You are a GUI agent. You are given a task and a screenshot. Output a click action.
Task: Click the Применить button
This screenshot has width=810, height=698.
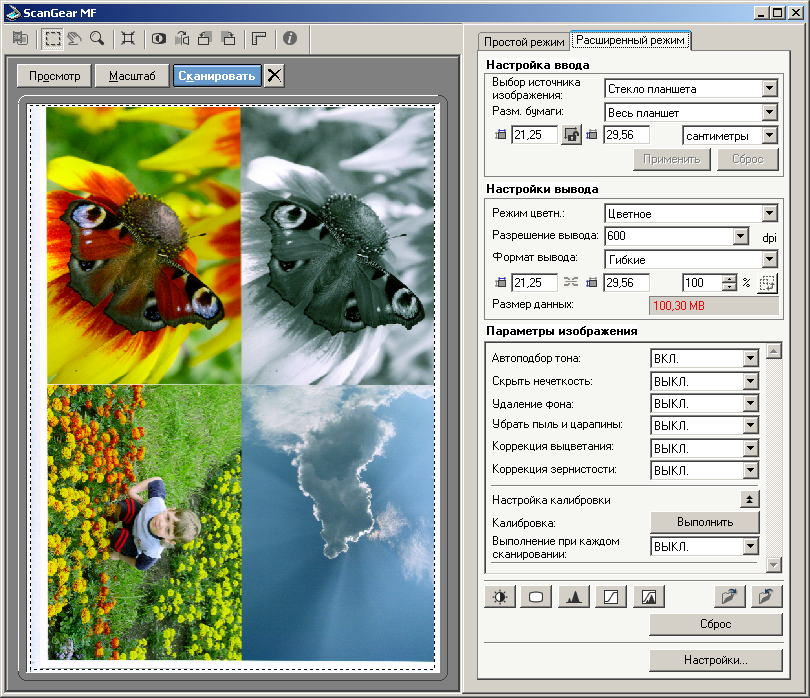click(x=672, y=159)
